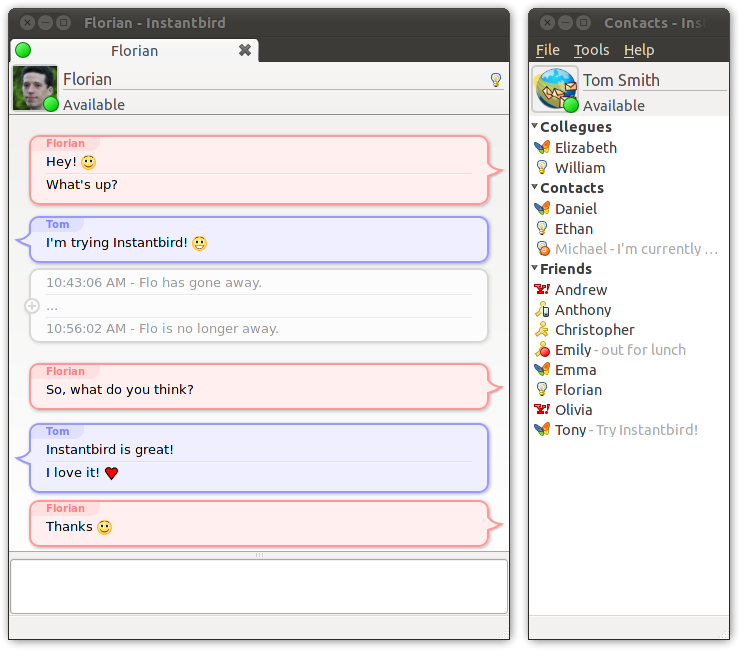Viewport: 740px width, 650px height.
Task: Click the AIM mobile icon beside Anthony
Action: pos(542,309)
